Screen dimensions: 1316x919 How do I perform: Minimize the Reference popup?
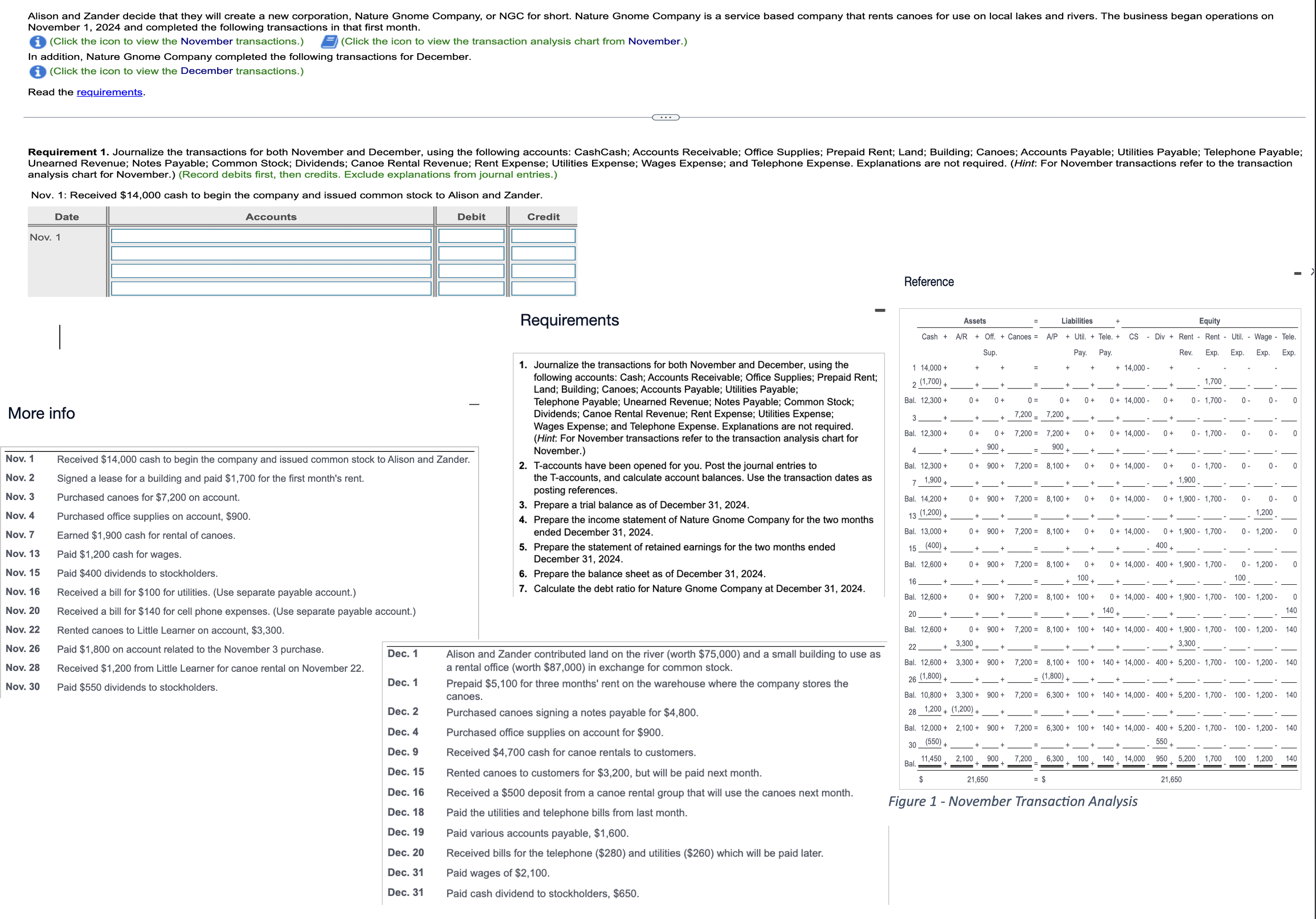pos(1298,273)
